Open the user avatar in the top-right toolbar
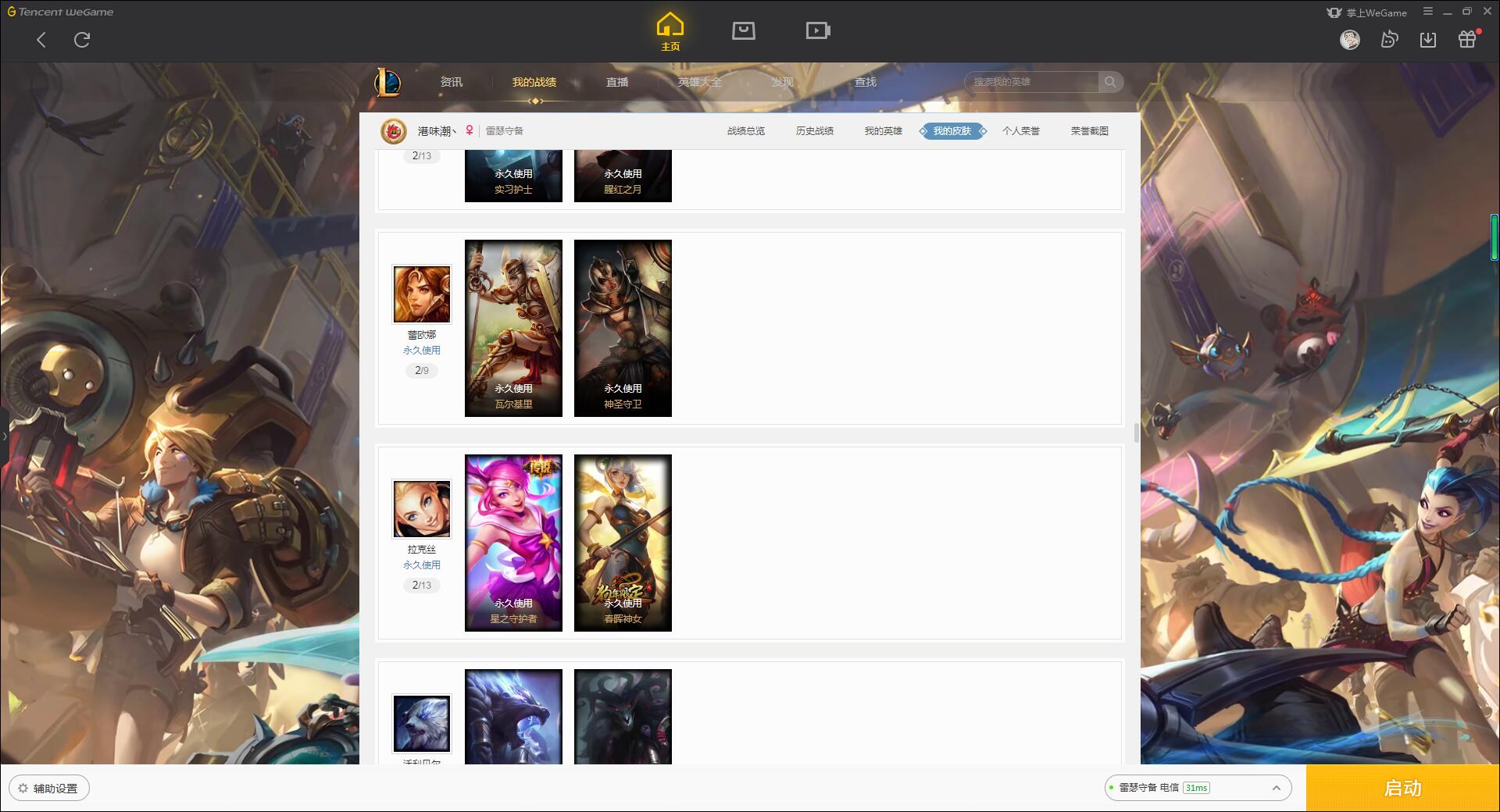This screenshot has height=812, width=1500. [x=1349, y=39]
